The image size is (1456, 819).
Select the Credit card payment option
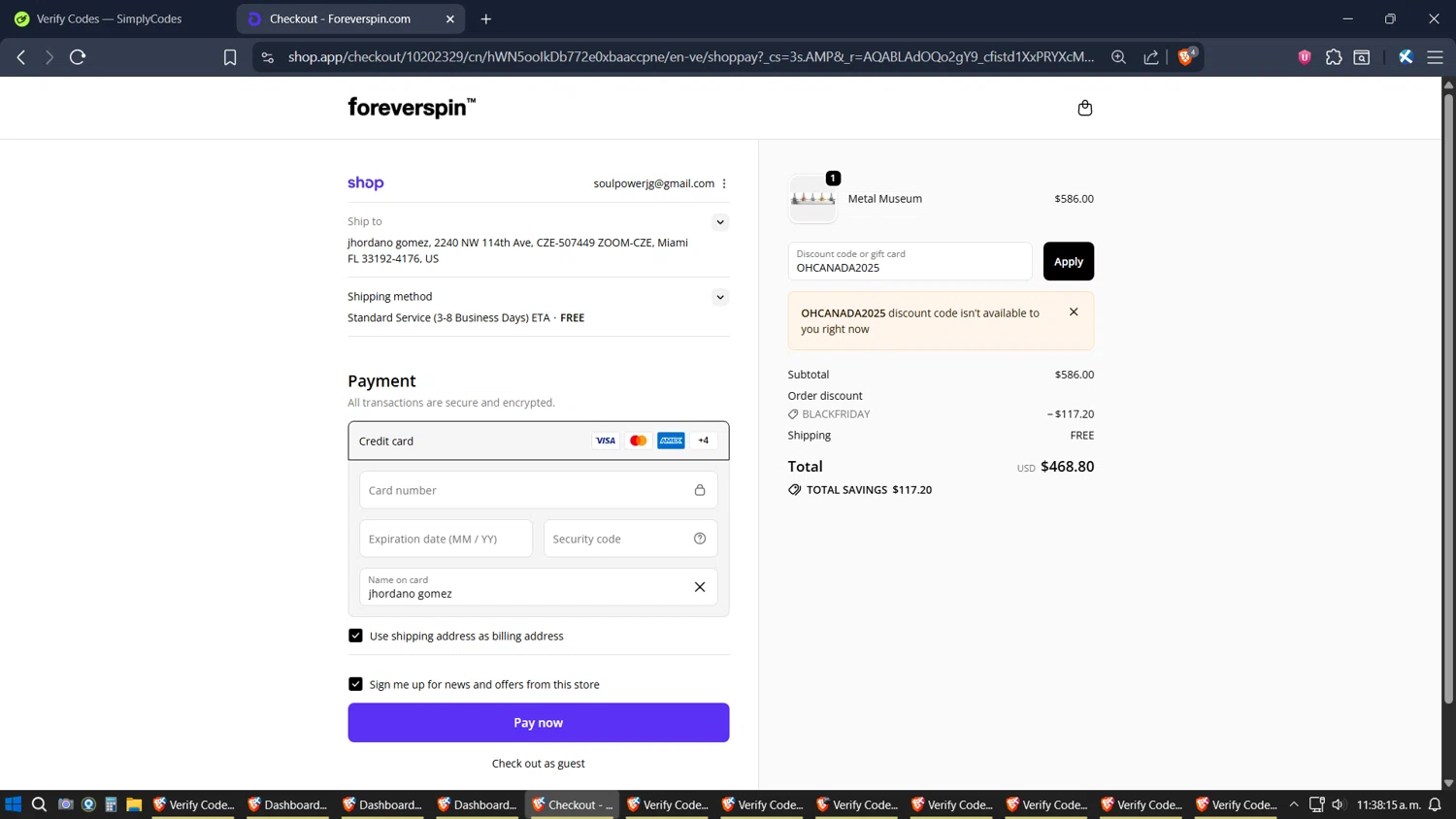pyautogui.click(x=539, y=441)
